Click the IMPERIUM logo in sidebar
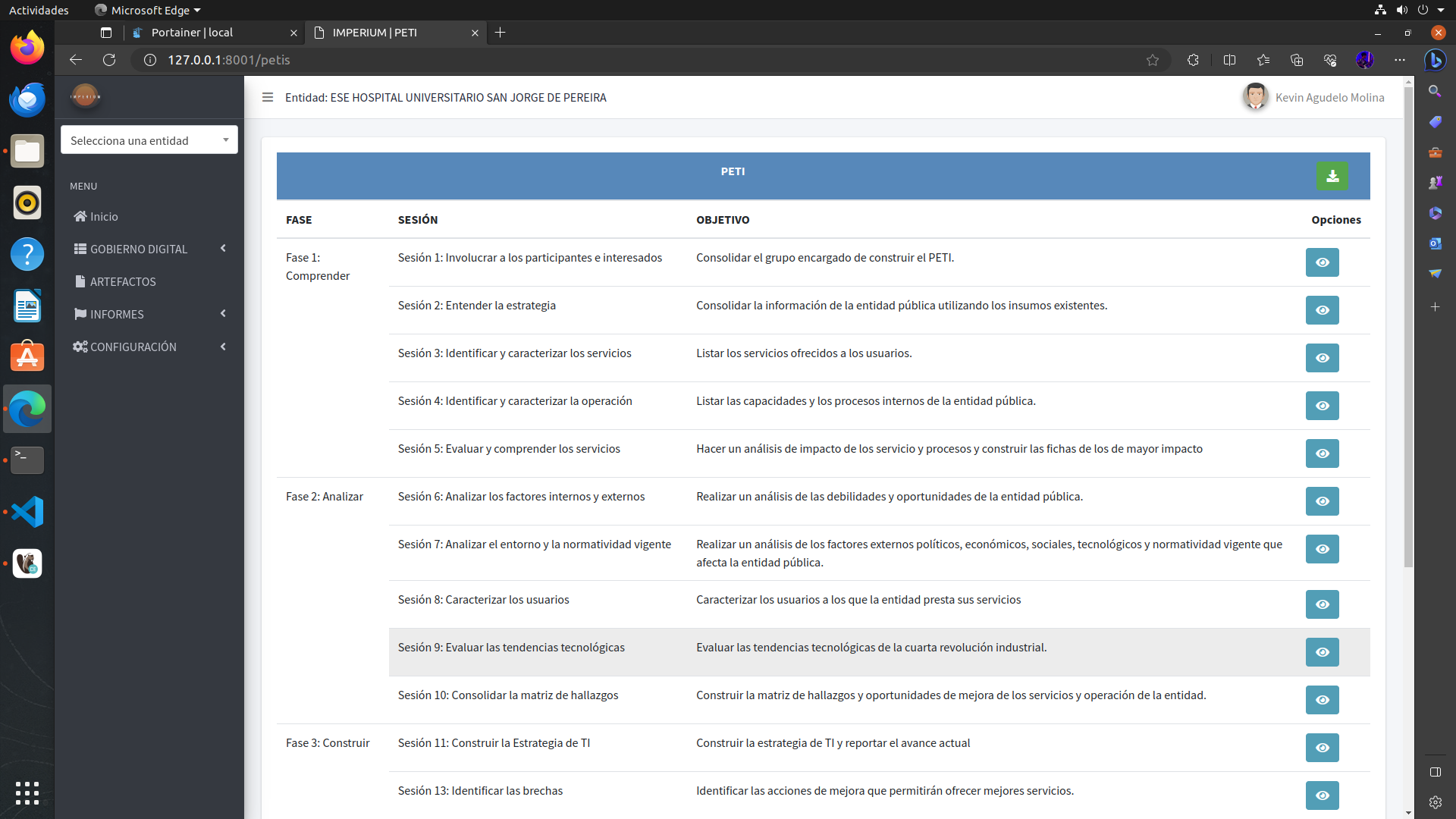This screenshot has height=819, width=1456. point(86,96)
